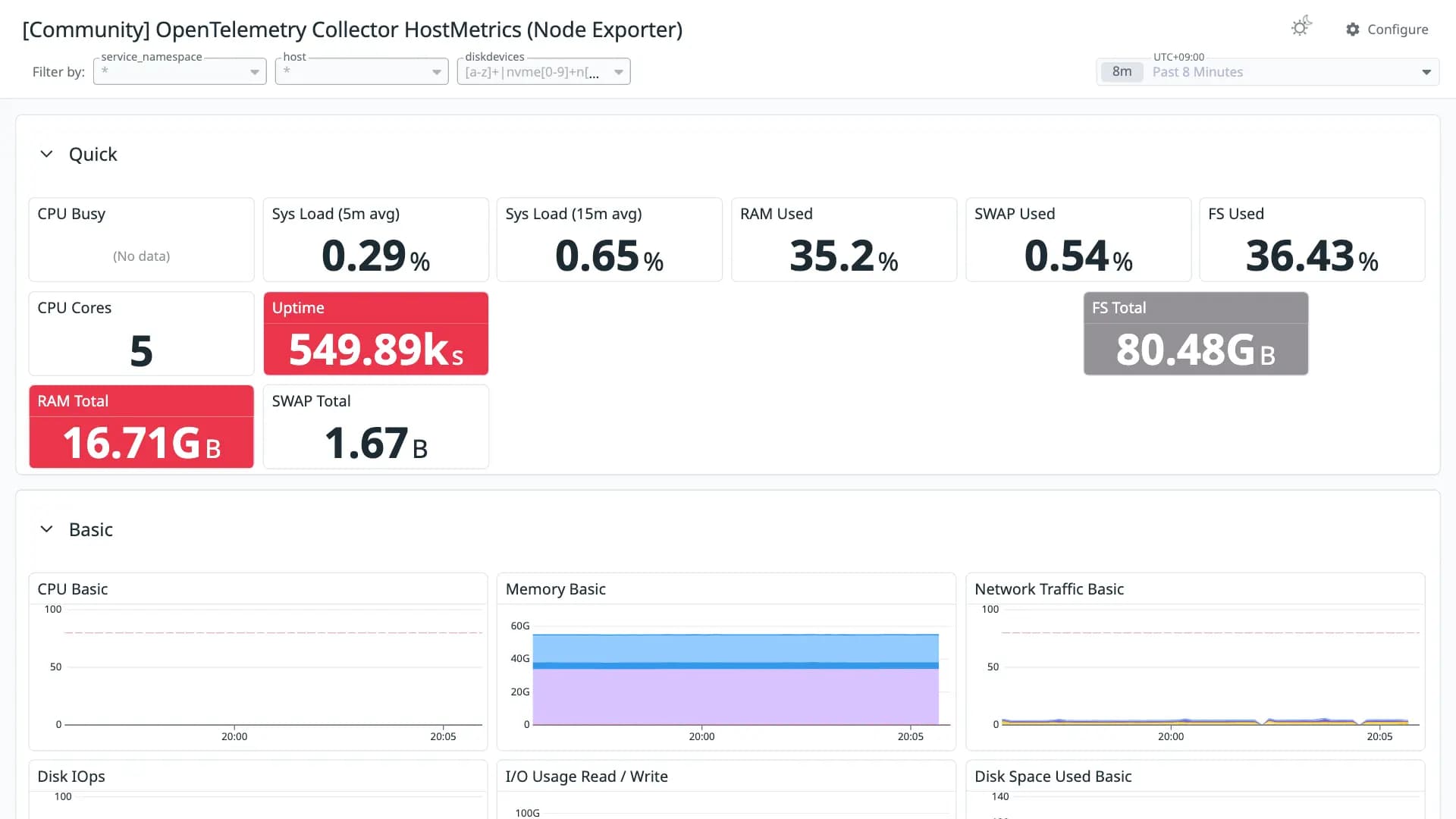The height and width of the screenshot is (819, 1456).
Task: Click the SWAP Total value 1.67
Action: click(x=366, y=444)
